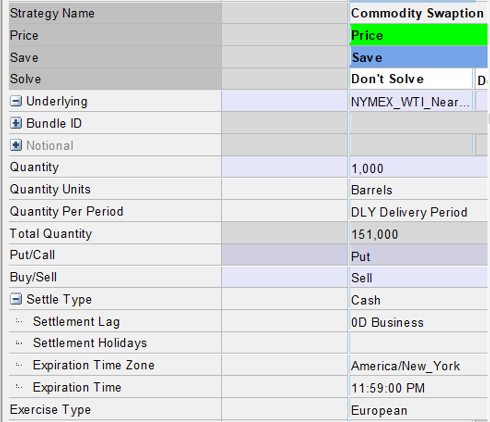The height and width of the screenshot is (422, 490).
Task: Click the blue Save button
Action: 419,57
